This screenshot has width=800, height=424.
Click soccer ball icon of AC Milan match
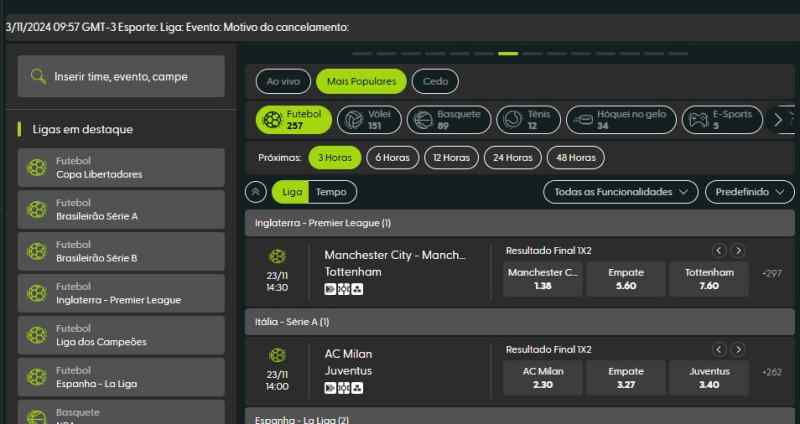(x=277, y=355)
